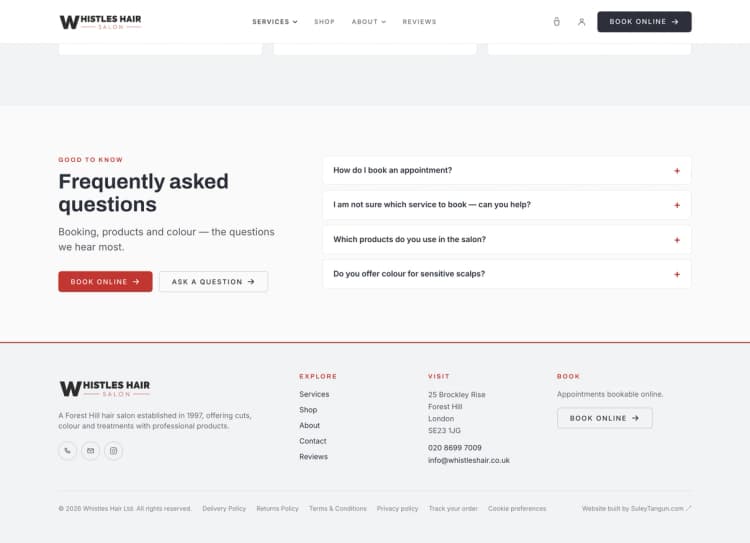Viewport: 750px width, 543px height.
Task: Open the Services dropdown menu
Action: click(275, 22)
